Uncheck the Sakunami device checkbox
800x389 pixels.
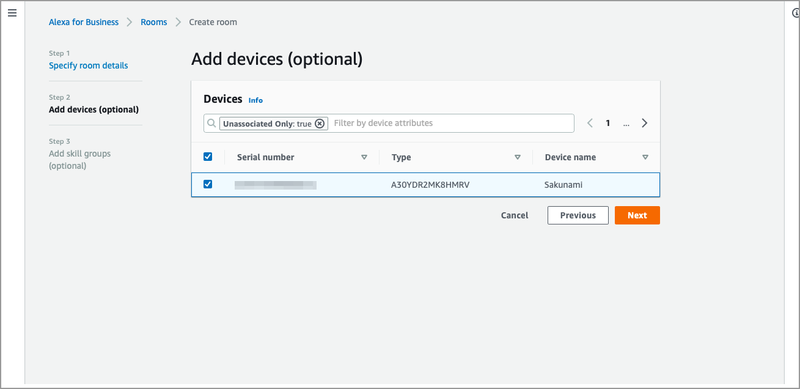[208, 184]
